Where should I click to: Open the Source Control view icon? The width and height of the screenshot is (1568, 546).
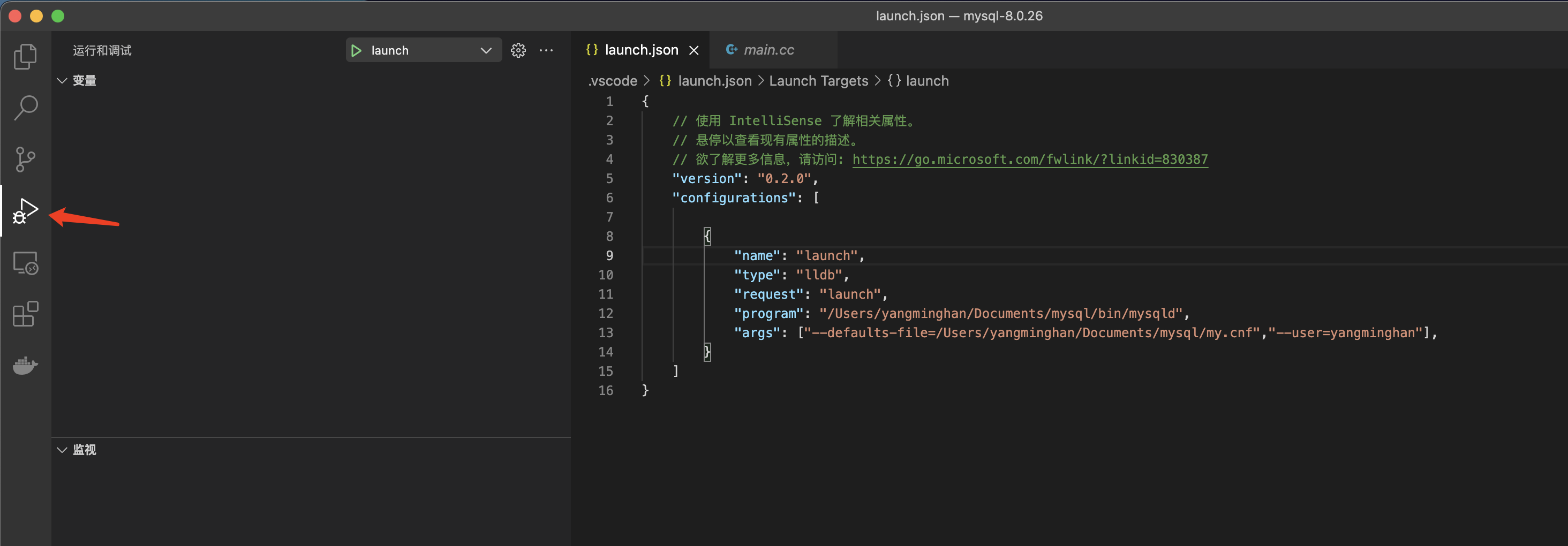26,160
